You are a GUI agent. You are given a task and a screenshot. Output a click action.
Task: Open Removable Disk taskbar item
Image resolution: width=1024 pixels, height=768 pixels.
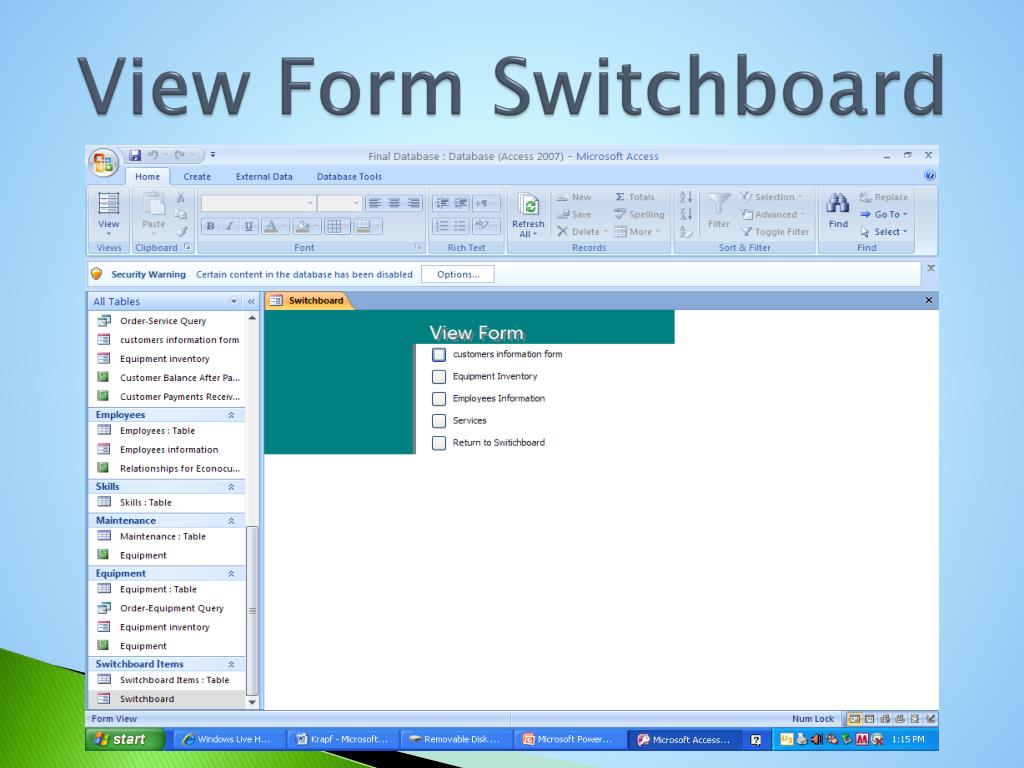click(x=456, y=739)
